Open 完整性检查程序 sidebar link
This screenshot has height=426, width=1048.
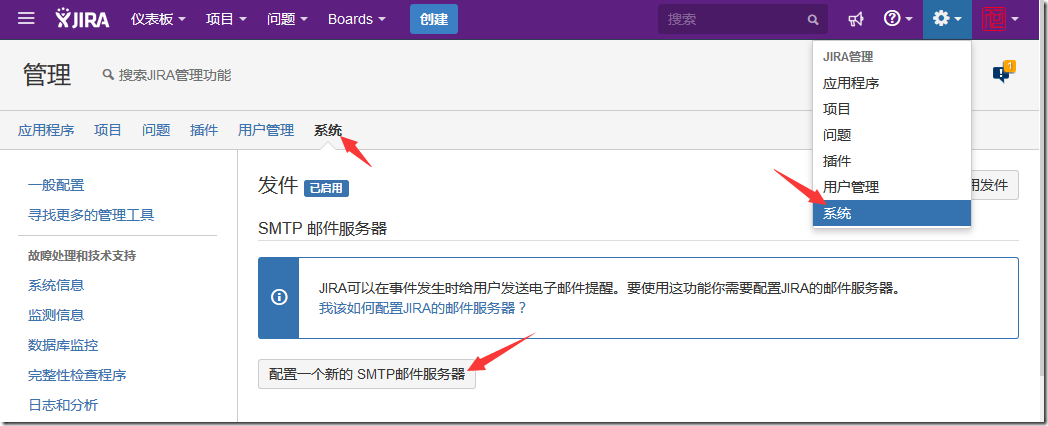pos(78,375)
